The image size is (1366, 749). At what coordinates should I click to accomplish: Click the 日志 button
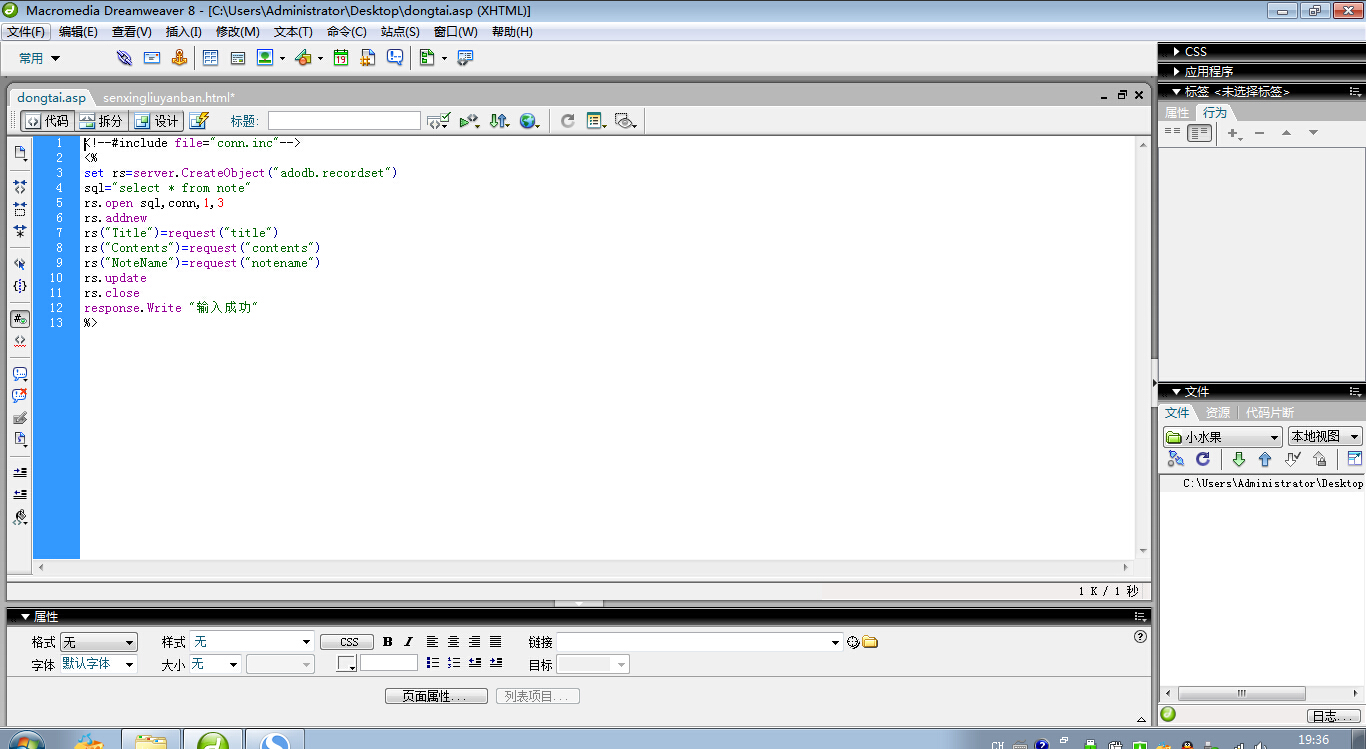[x=1333, y=716]
